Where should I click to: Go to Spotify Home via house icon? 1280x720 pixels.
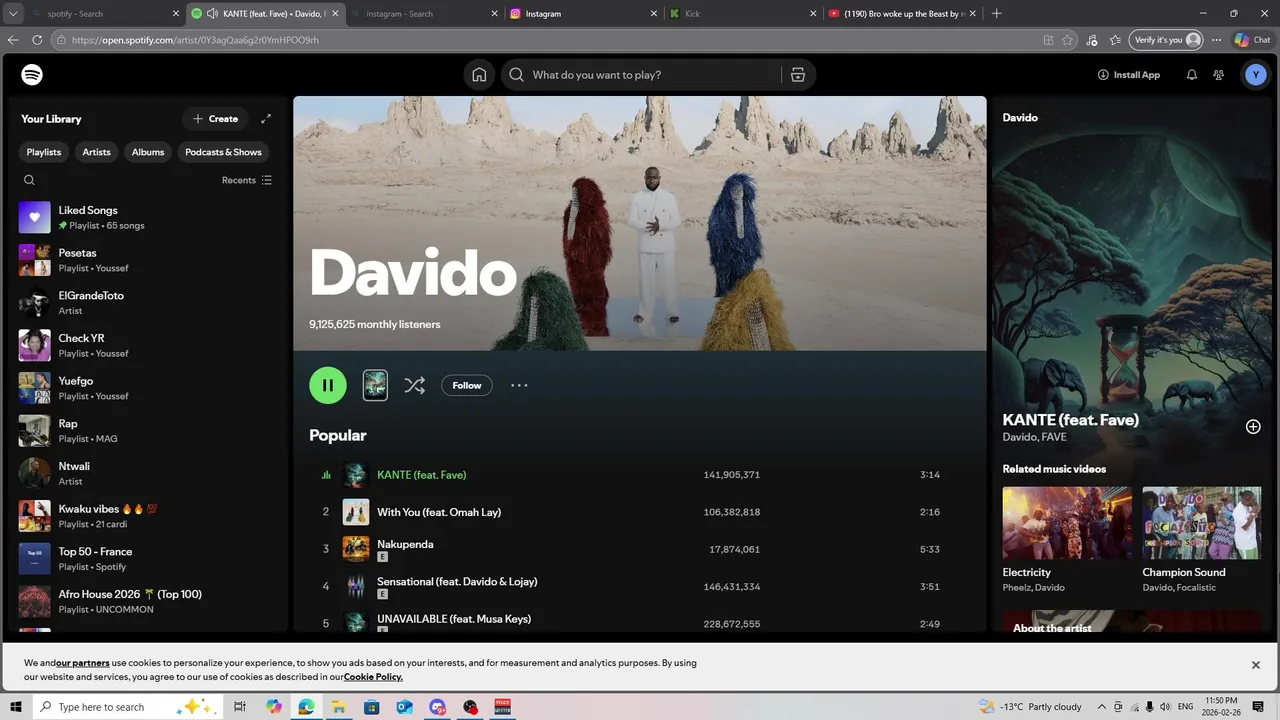tap(479, 75)
